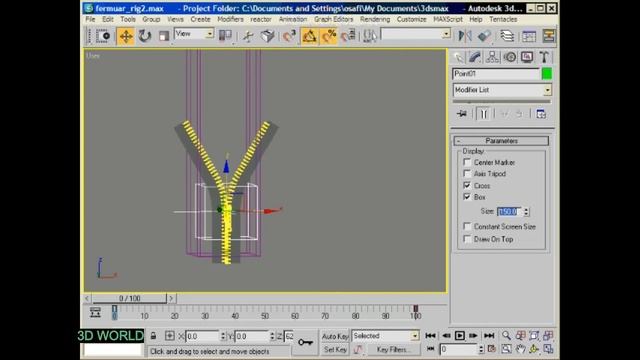Click the Size value input field
Screen dimensions: 640x360
(x=510, y=212)
